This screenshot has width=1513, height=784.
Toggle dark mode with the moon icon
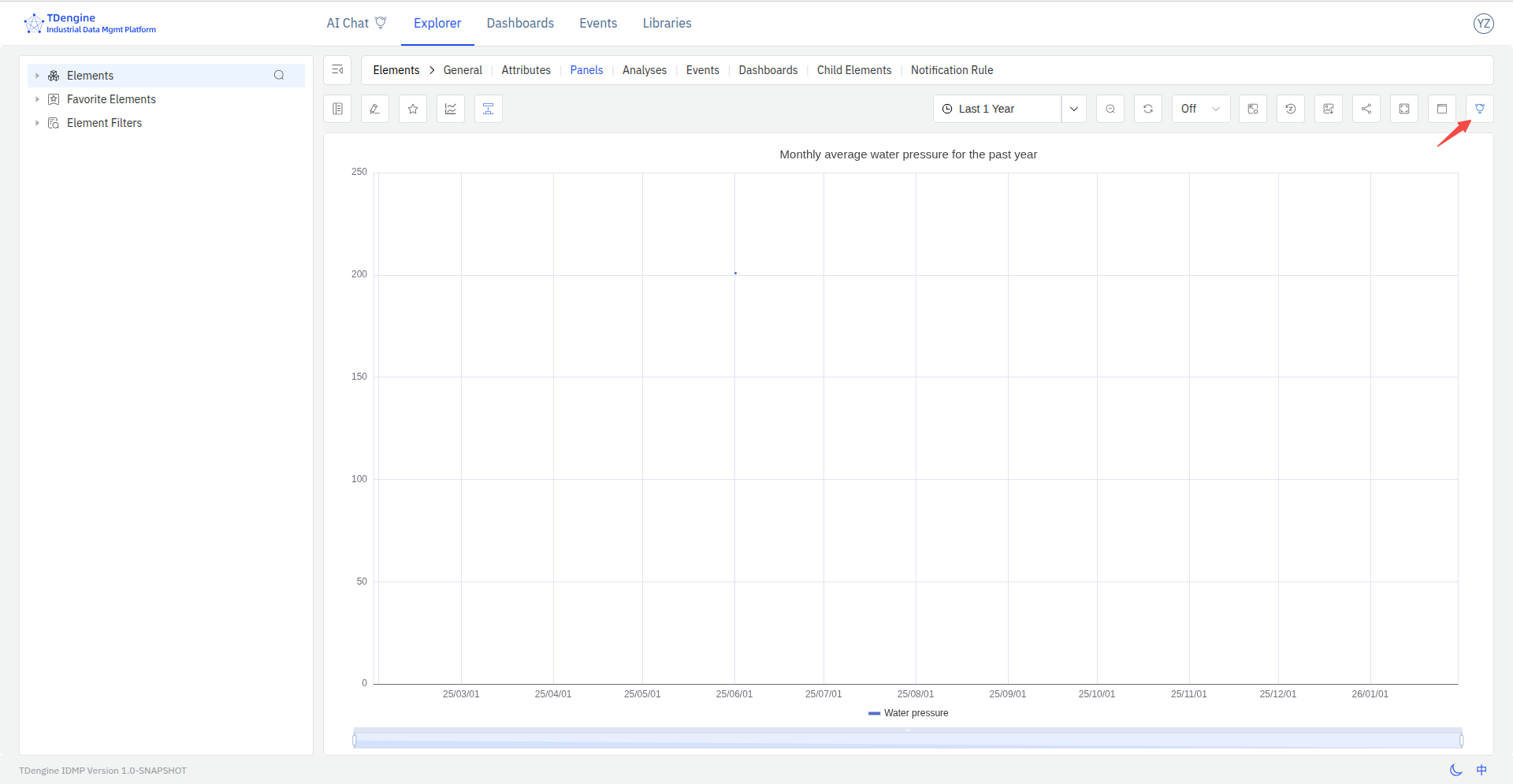click(1455, 770)
